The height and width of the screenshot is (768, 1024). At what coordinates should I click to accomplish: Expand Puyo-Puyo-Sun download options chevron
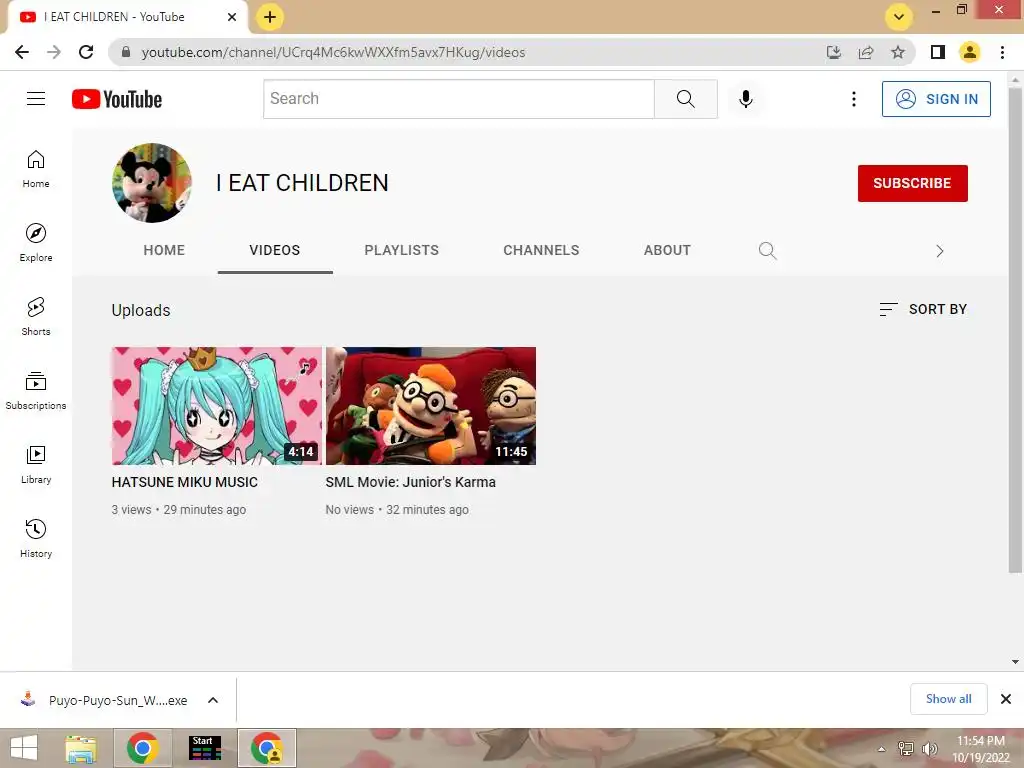point(213,700)
